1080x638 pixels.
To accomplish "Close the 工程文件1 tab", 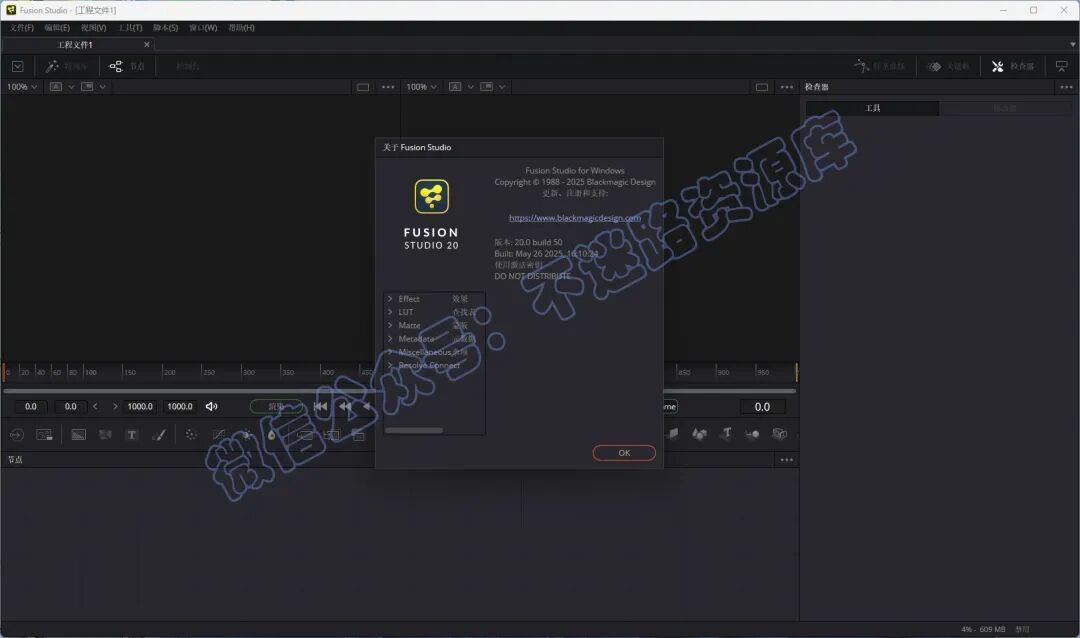I will (147, 45).
